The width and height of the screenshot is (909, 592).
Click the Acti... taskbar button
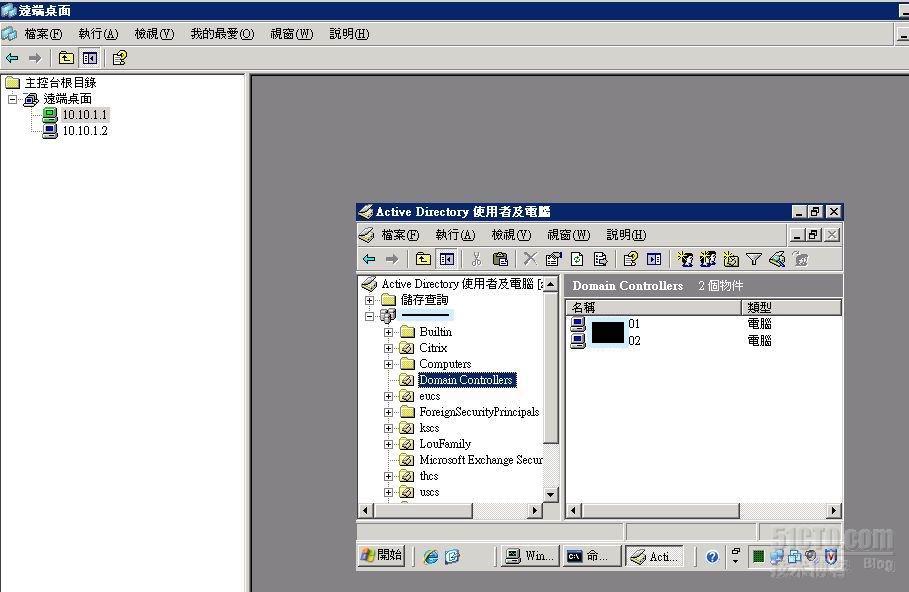pyautogui.click(x=655, y=557)
